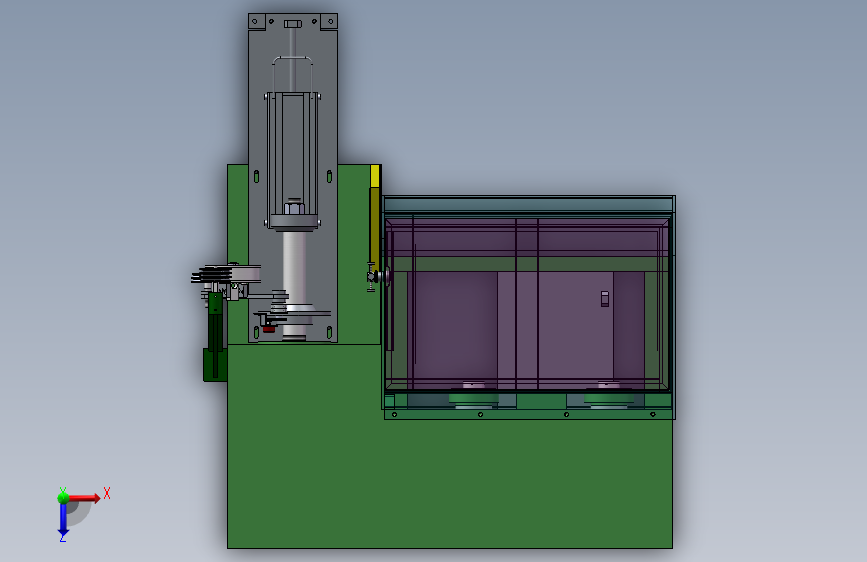Click the green Y axis dot of triad

[63, 498]
